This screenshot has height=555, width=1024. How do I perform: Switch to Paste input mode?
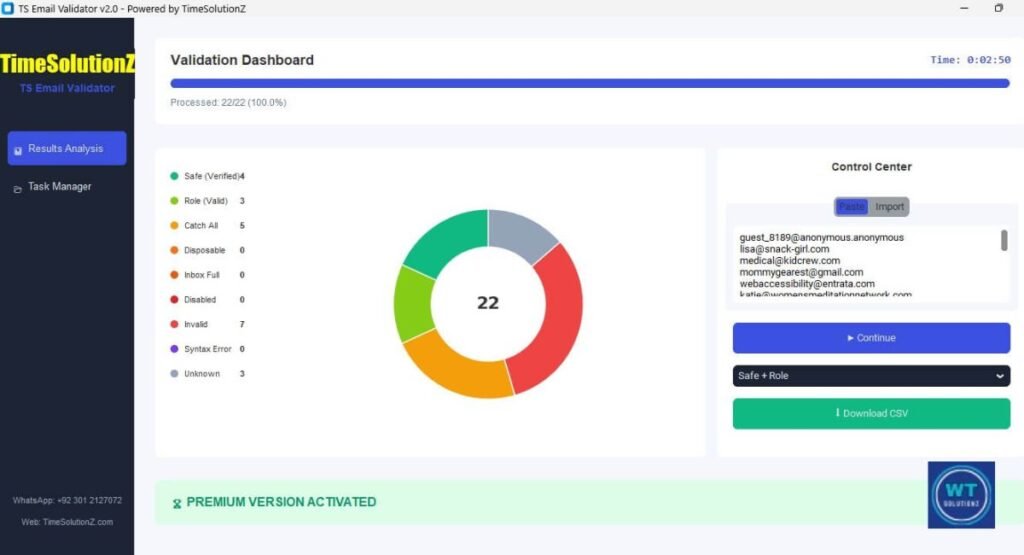click(x=852, y=206)
